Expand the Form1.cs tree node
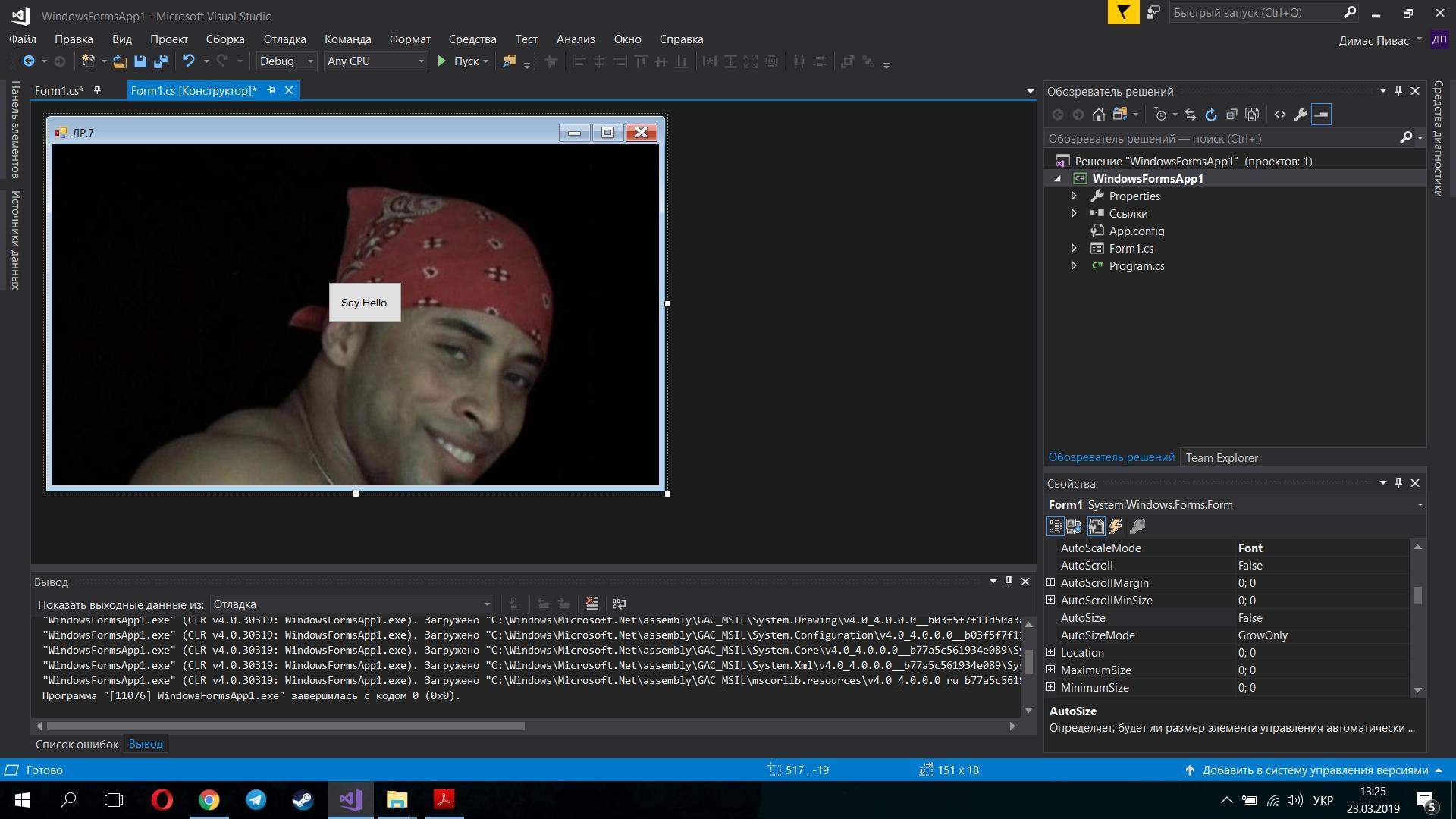 point(1073,249)
